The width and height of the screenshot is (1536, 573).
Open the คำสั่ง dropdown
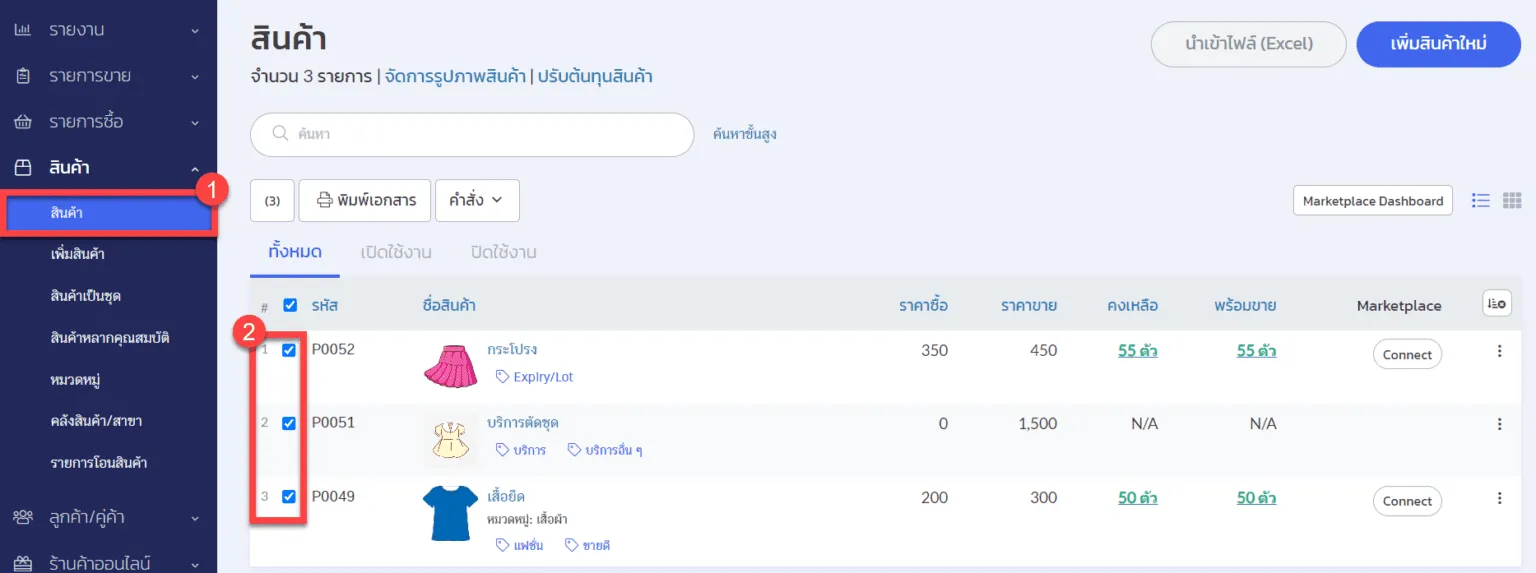pos(477,200)
